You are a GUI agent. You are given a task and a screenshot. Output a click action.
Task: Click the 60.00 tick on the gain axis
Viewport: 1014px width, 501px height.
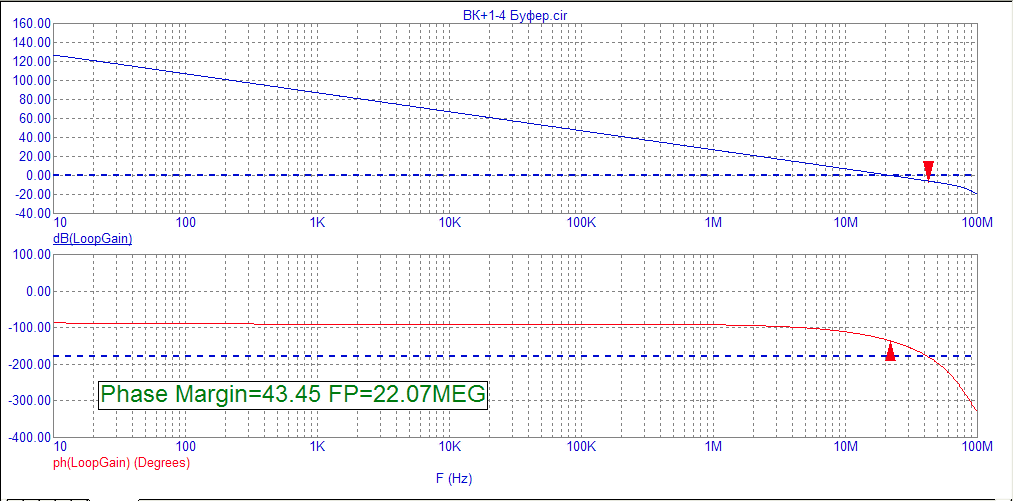pos(35,118)
